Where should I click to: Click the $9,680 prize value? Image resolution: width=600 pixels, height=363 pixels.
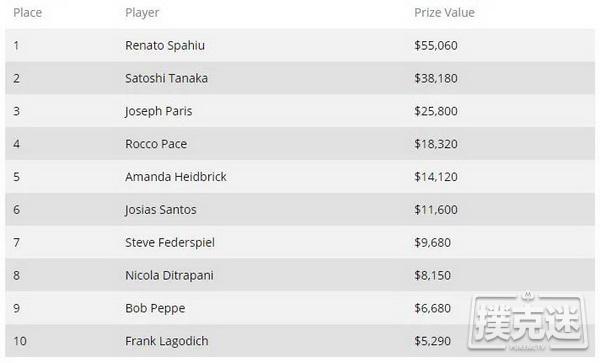tap(432, 243)
